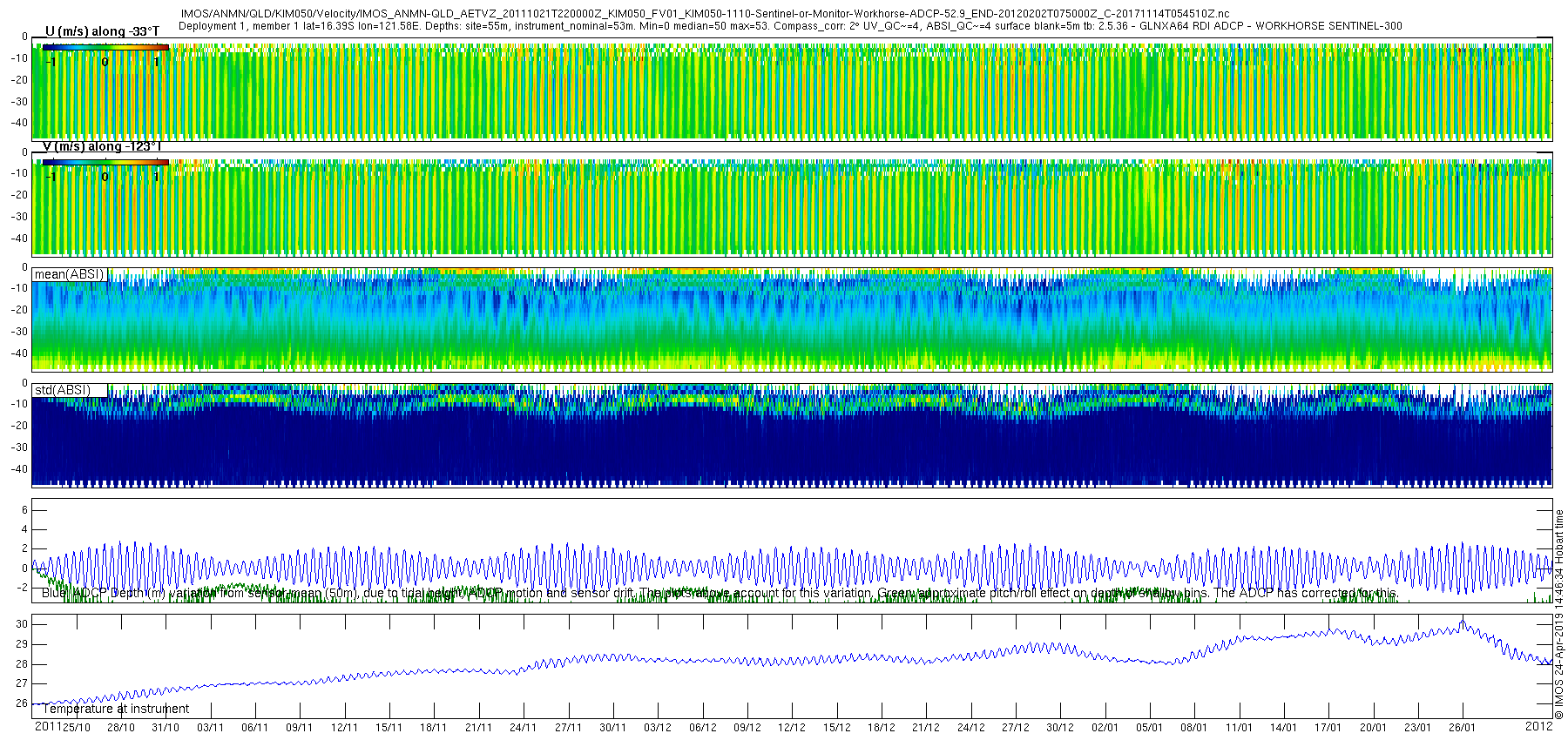Click the '-20' depth tick on the U velocity panel
Image resolution: width=1568 pixels, height=740 pixels.
(x=18, y=80)
